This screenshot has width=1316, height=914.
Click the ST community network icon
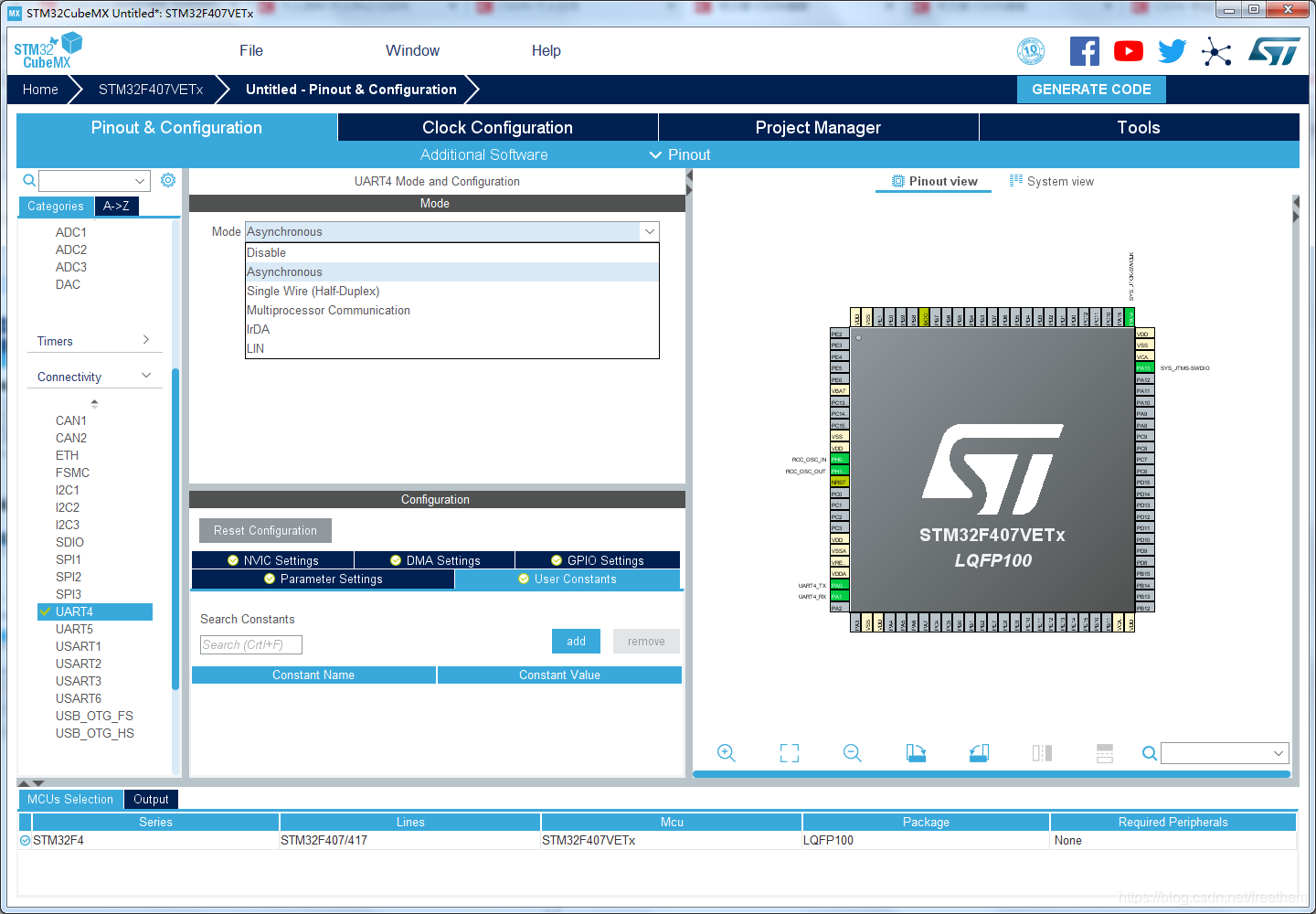click(x=1216, y=51)
